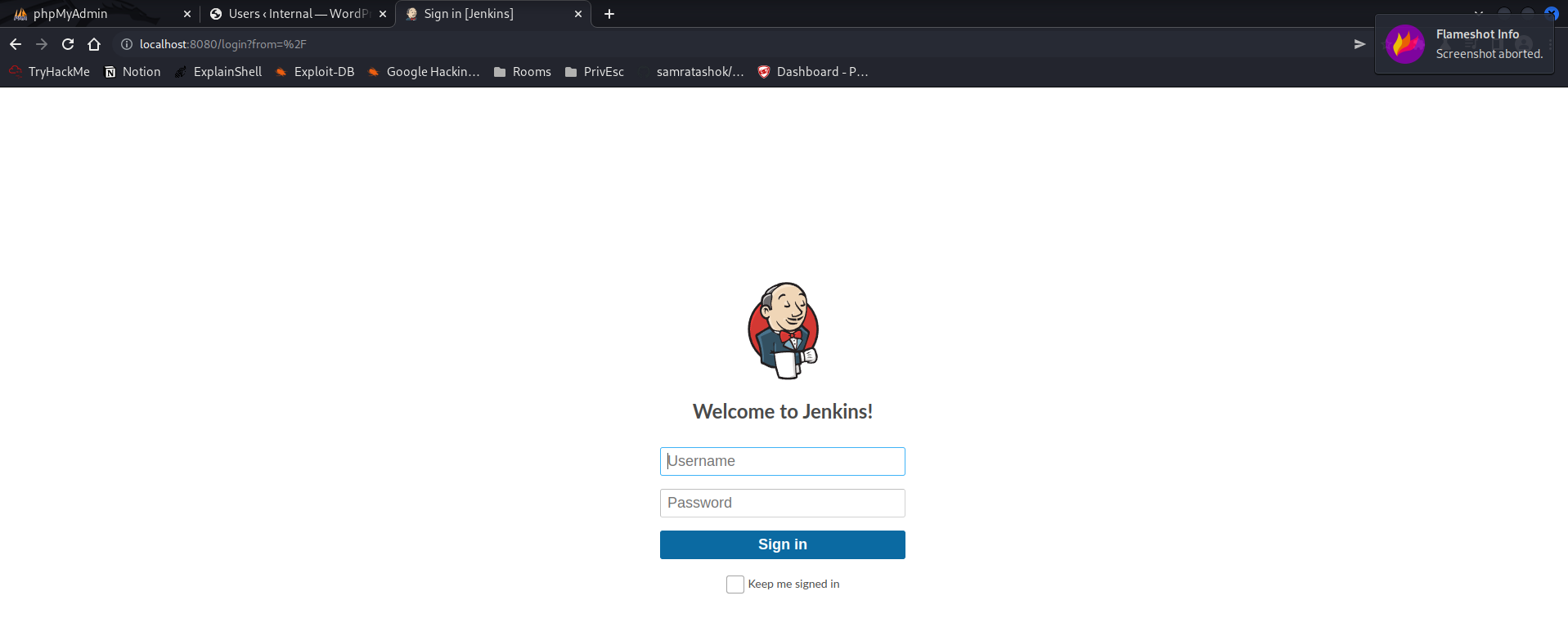
Task: Reload the Jenkins login page
Action: coord(68,44)
